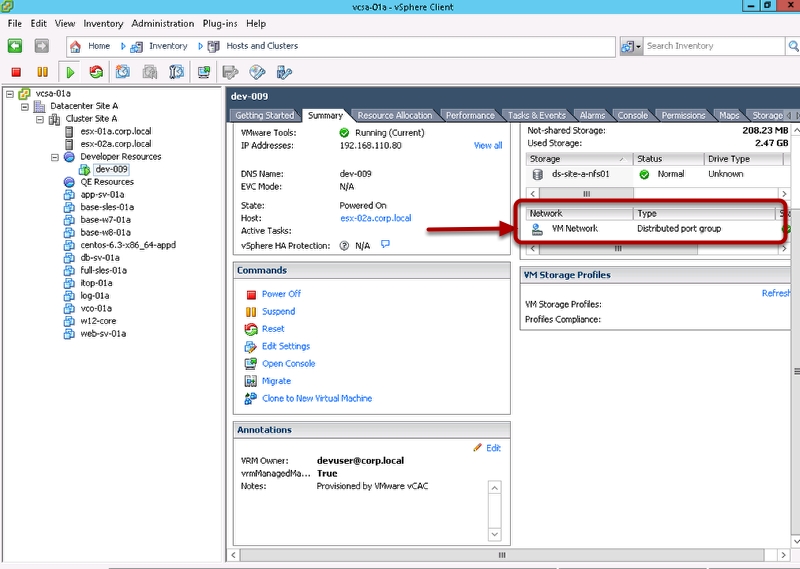Click Hosts and Clusters in breadcrumb
Viewport: 800px width, 569px height.
click(x=262, y=46)
